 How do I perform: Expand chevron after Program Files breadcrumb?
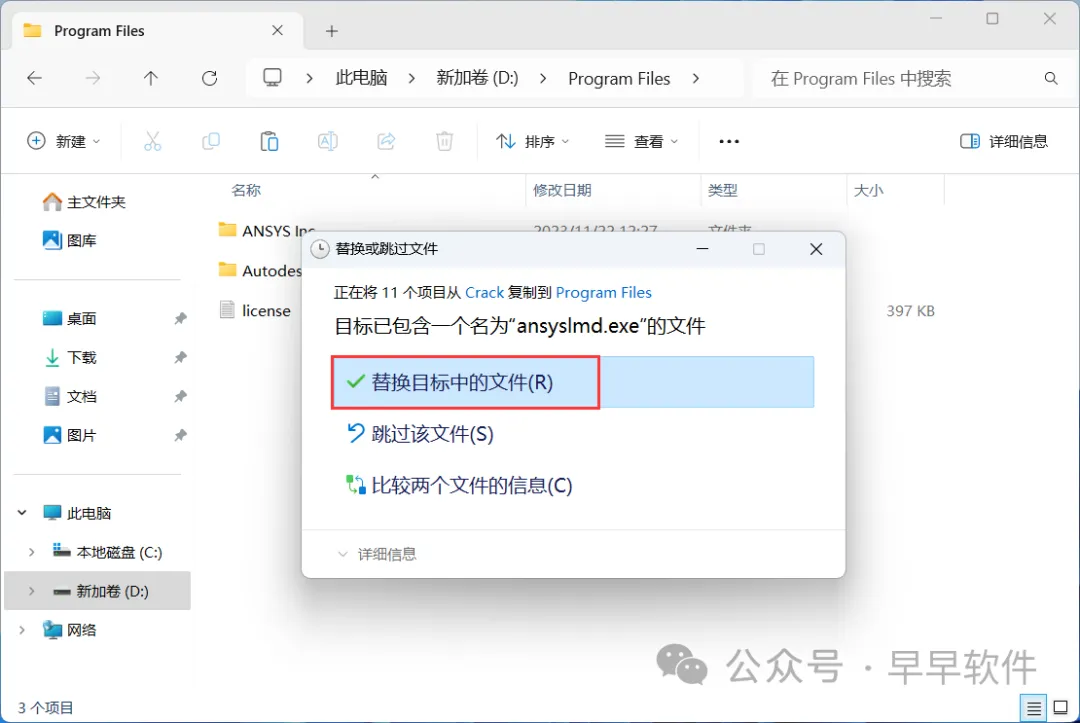pyautogui.click(x=696, y=78)
